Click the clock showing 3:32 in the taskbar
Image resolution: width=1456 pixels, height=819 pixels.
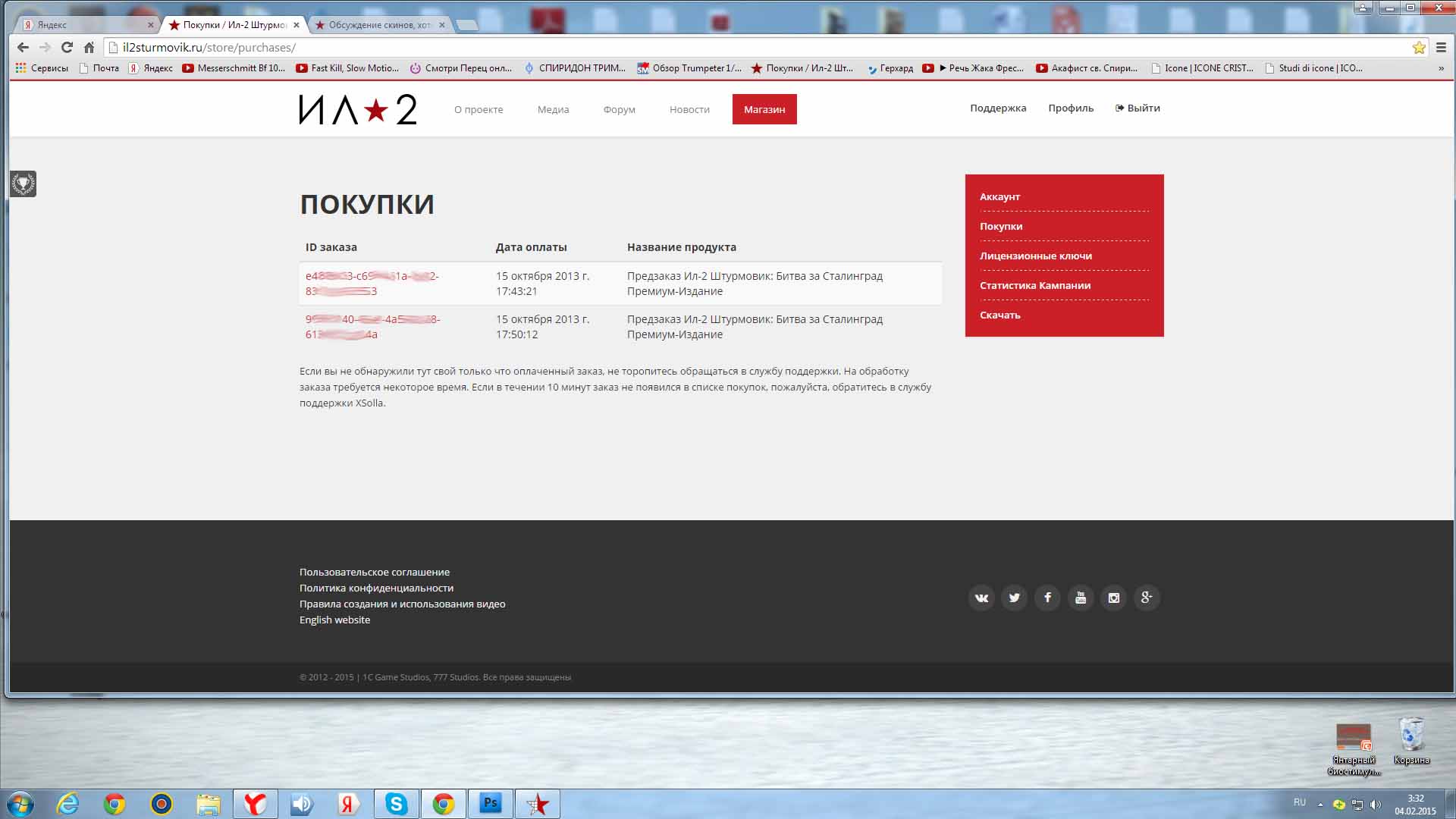pyautogui.click(x=1415, y=799)
